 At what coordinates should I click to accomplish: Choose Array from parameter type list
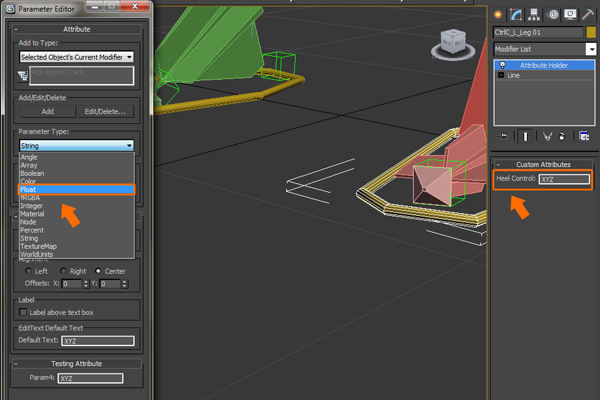[77, 165]
